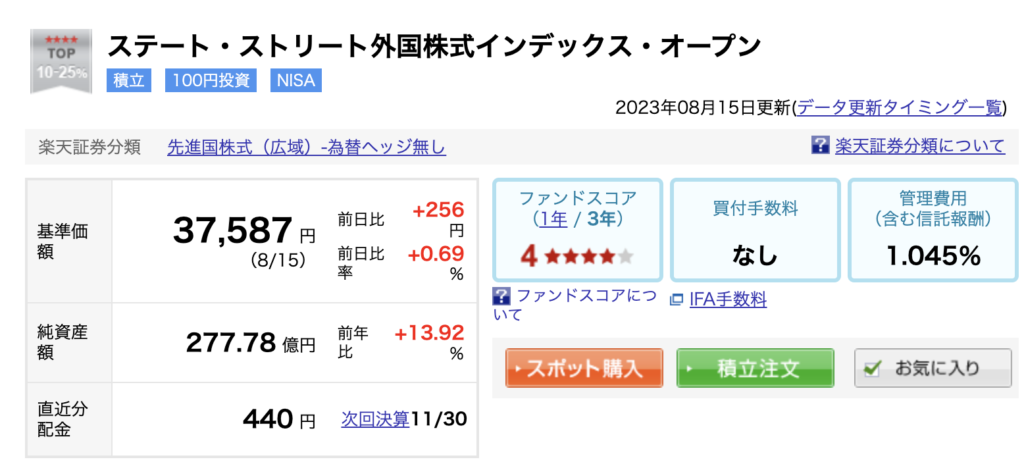Viewport: 1024px width, 470px height.
Task: Switch fund score to 1年
Action: [x=554, y=220]
